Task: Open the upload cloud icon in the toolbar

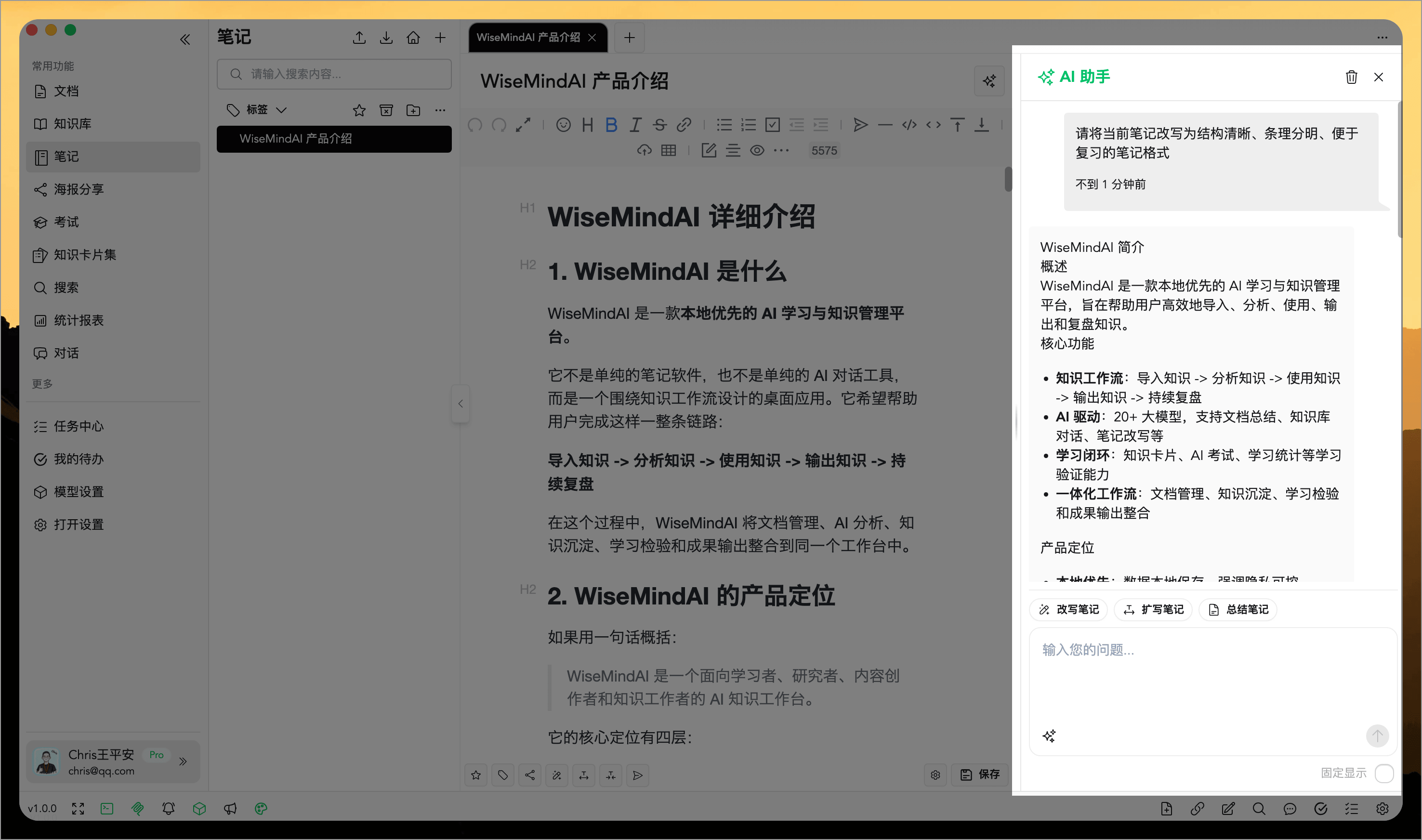Action: click(x=645, y=150)
